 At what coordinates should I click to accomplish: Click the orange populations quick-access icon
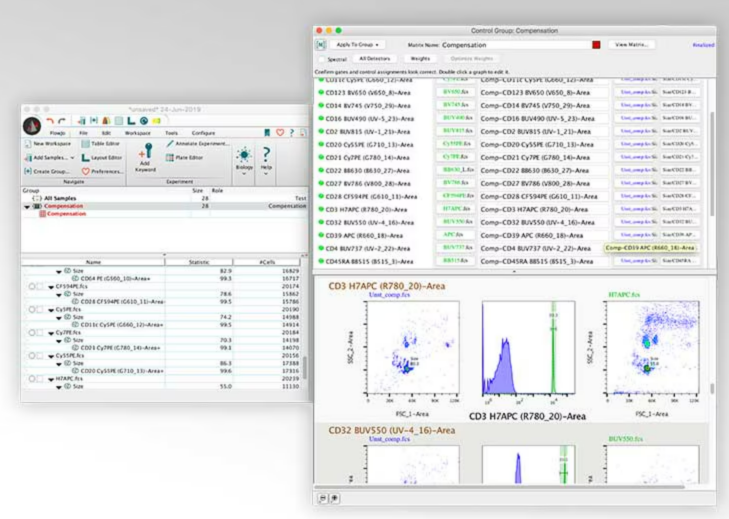point(106,121)
